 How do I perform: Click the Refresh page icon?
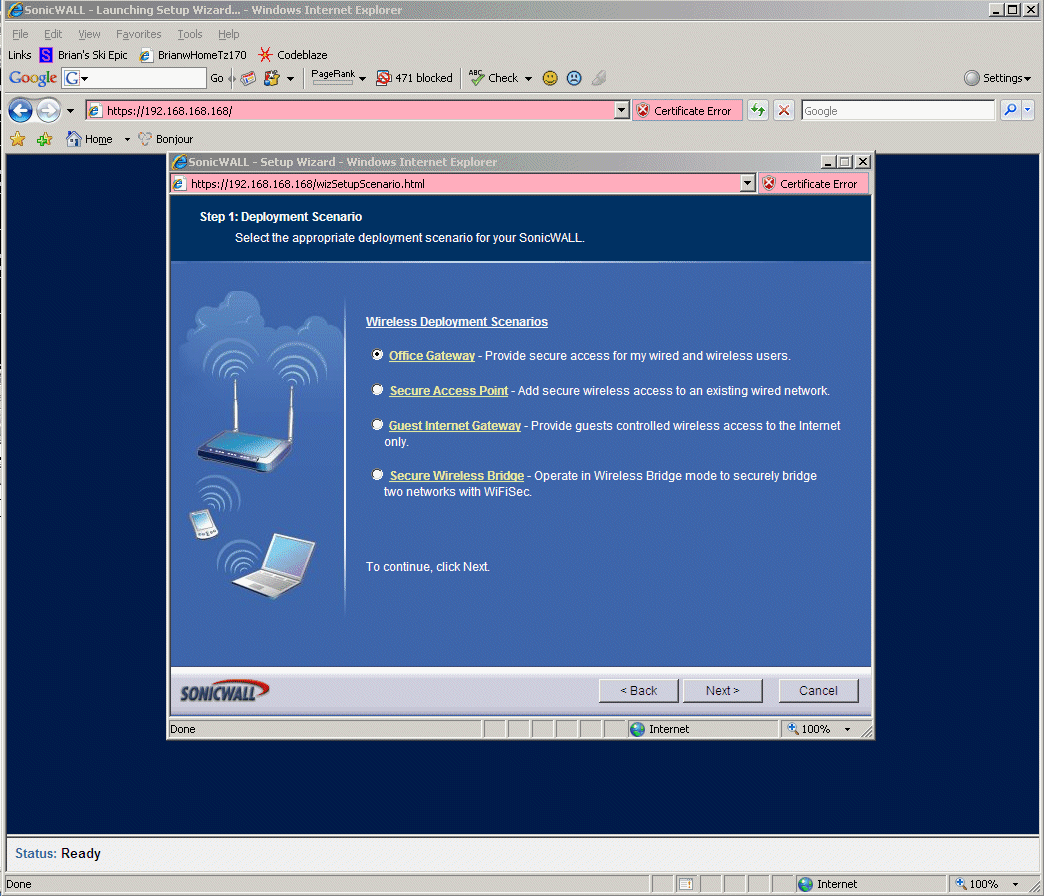[x=758, y=111]
